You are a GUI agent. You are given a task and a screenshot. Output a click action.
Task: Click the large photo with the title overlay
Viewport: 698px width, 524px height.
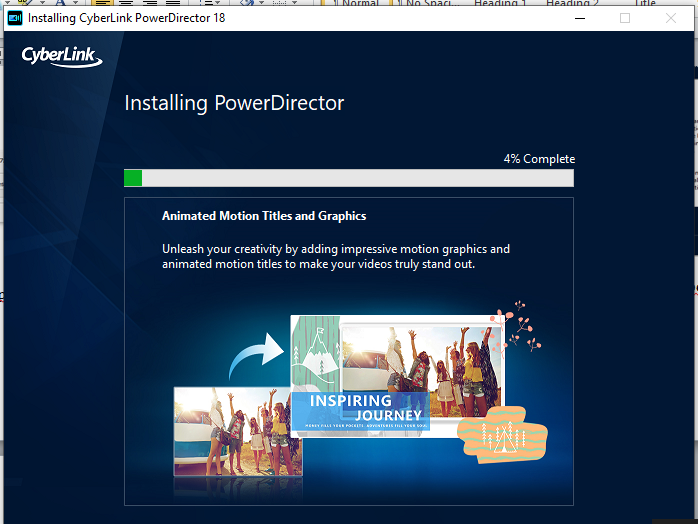click(x=398, y=376)
